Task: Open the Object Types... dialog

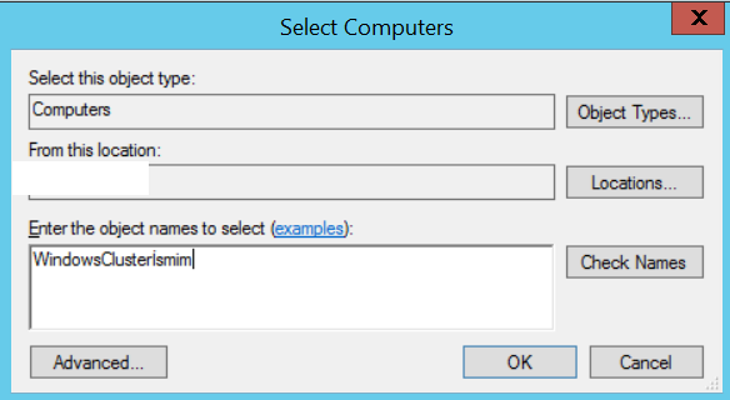Action: pyautogui.click(x=635, y=112)
